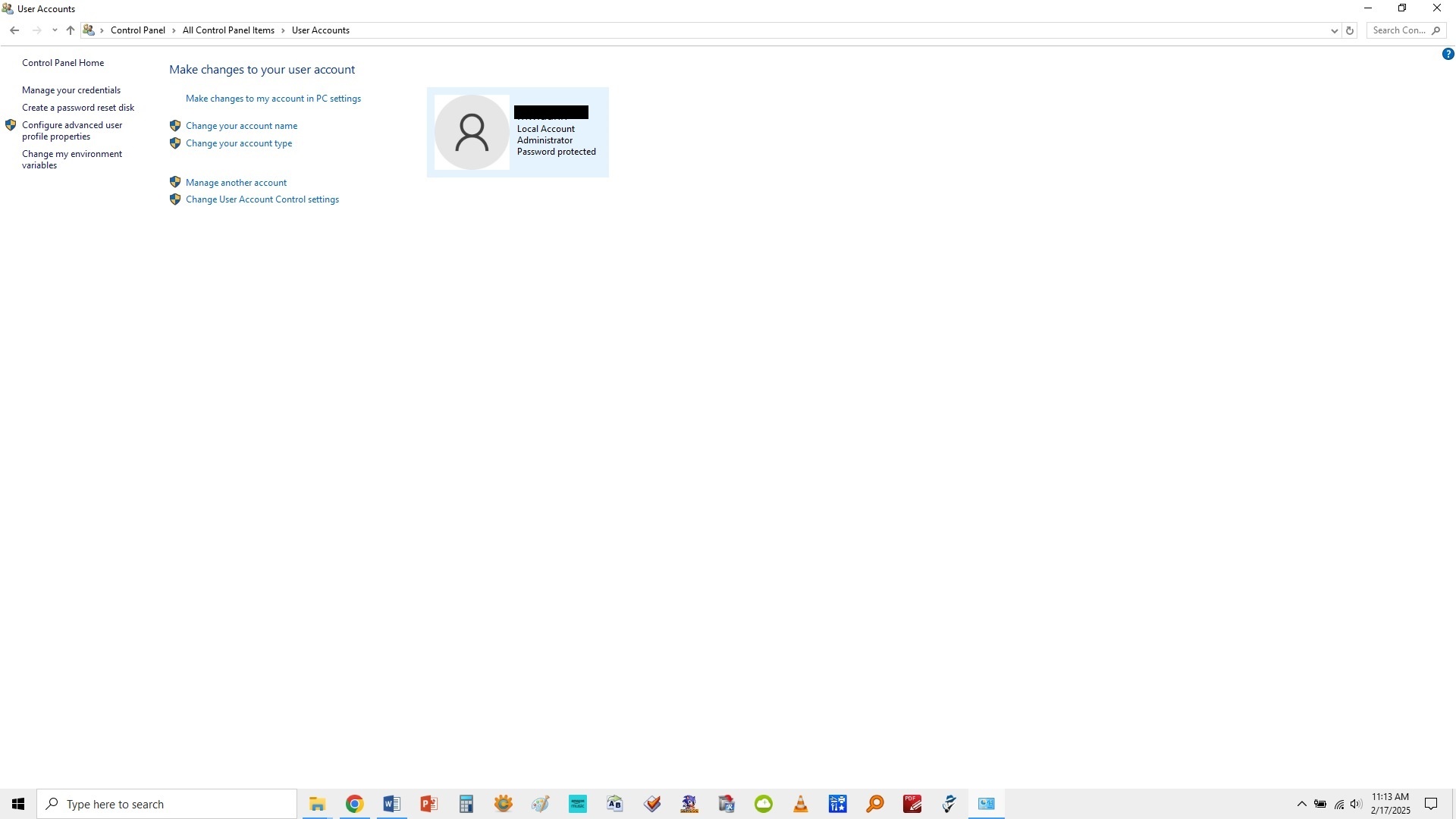Select Manage another account

click(x=236, y=182)
